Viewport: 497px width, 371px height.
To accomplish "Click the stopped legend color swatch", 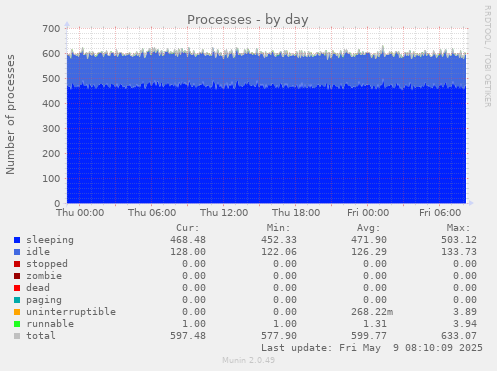I will pos(17,264).
